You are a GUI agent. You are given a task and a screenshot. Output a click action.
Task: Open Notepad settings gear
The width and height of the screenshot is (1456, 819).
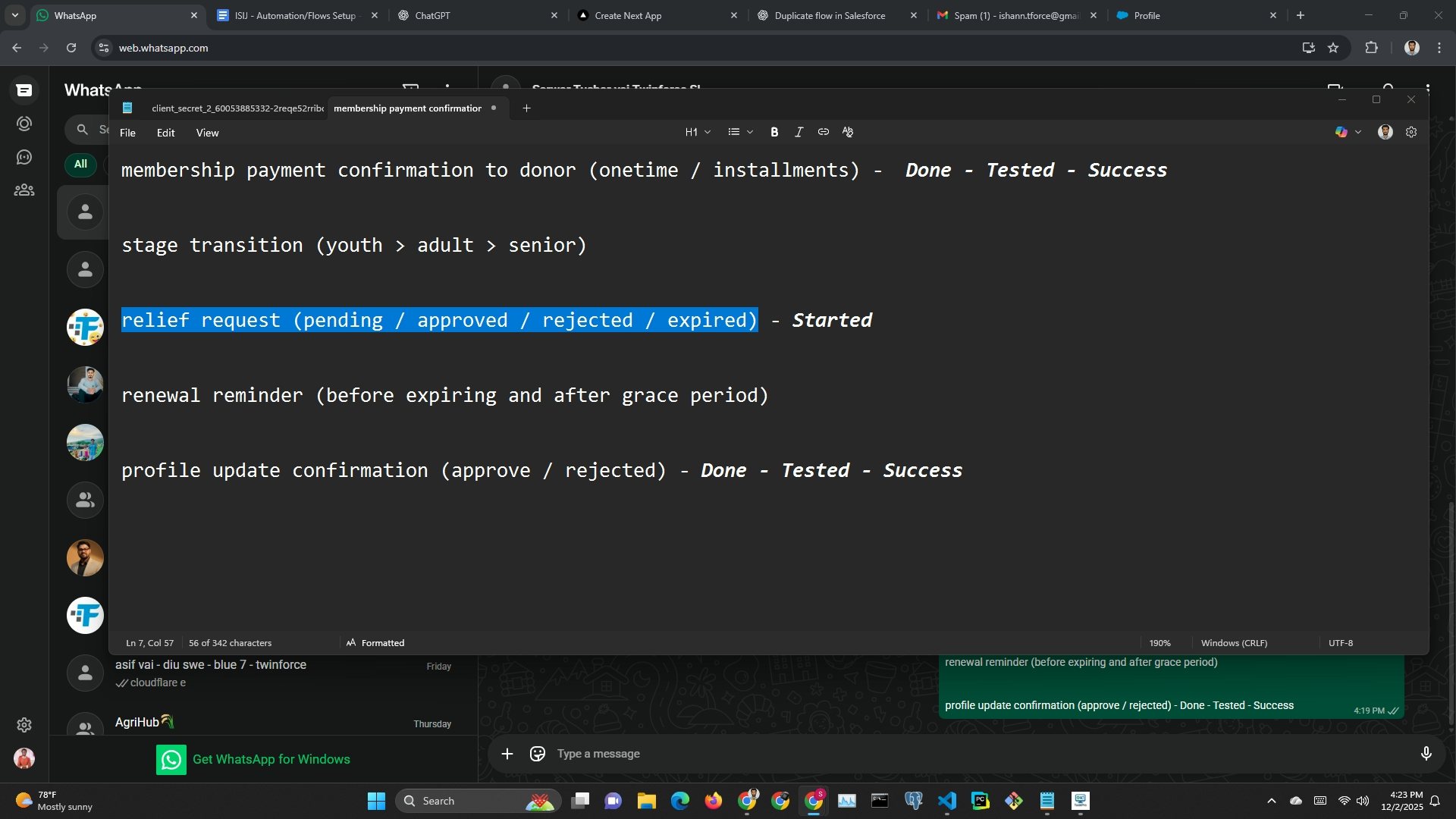click(1411, 132)
